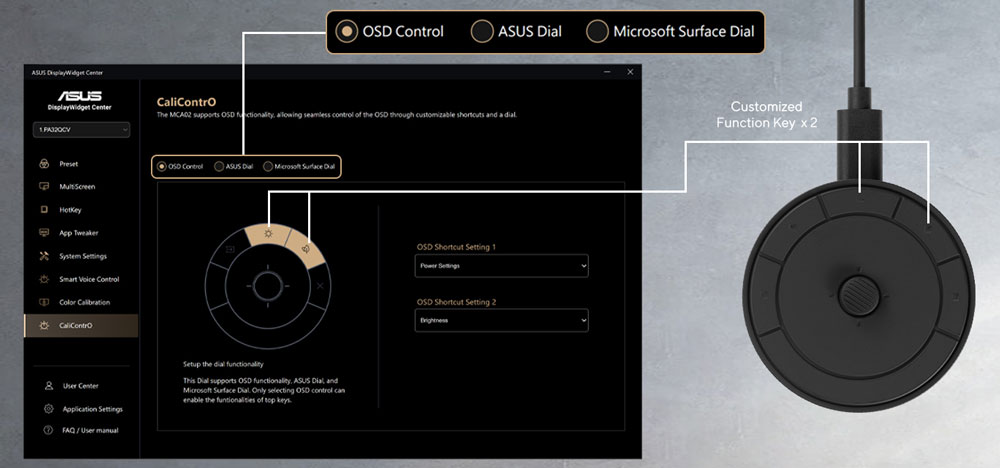The height and width of the screenshot is (468, 1000).
Task: Click volume speaker key on dial diagram
Action: click(x=305, y=249)
